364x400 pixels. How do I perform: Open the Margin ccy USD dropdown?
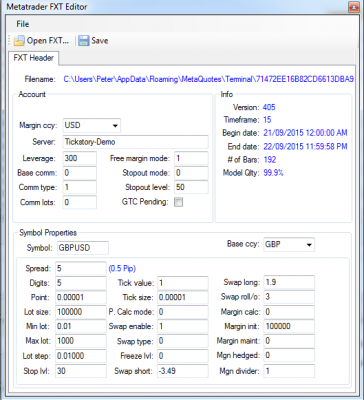click(92, 125)
